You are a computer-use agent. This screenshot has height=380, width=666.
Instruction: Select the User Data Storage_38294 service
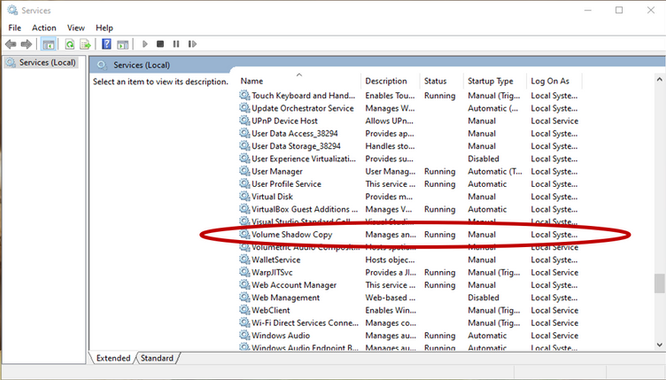tap(296, 146)
